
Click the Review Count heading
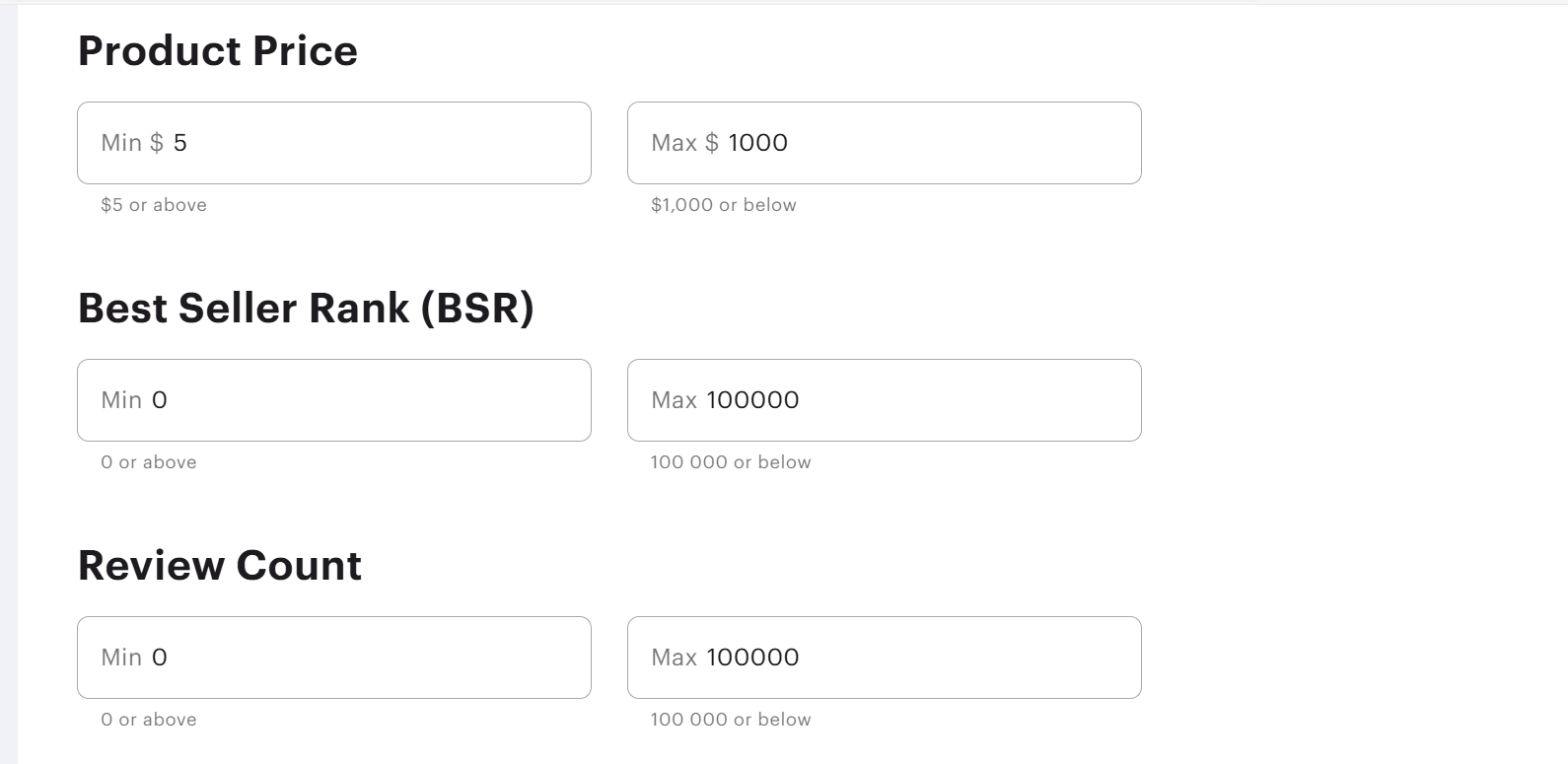point(220,566)
